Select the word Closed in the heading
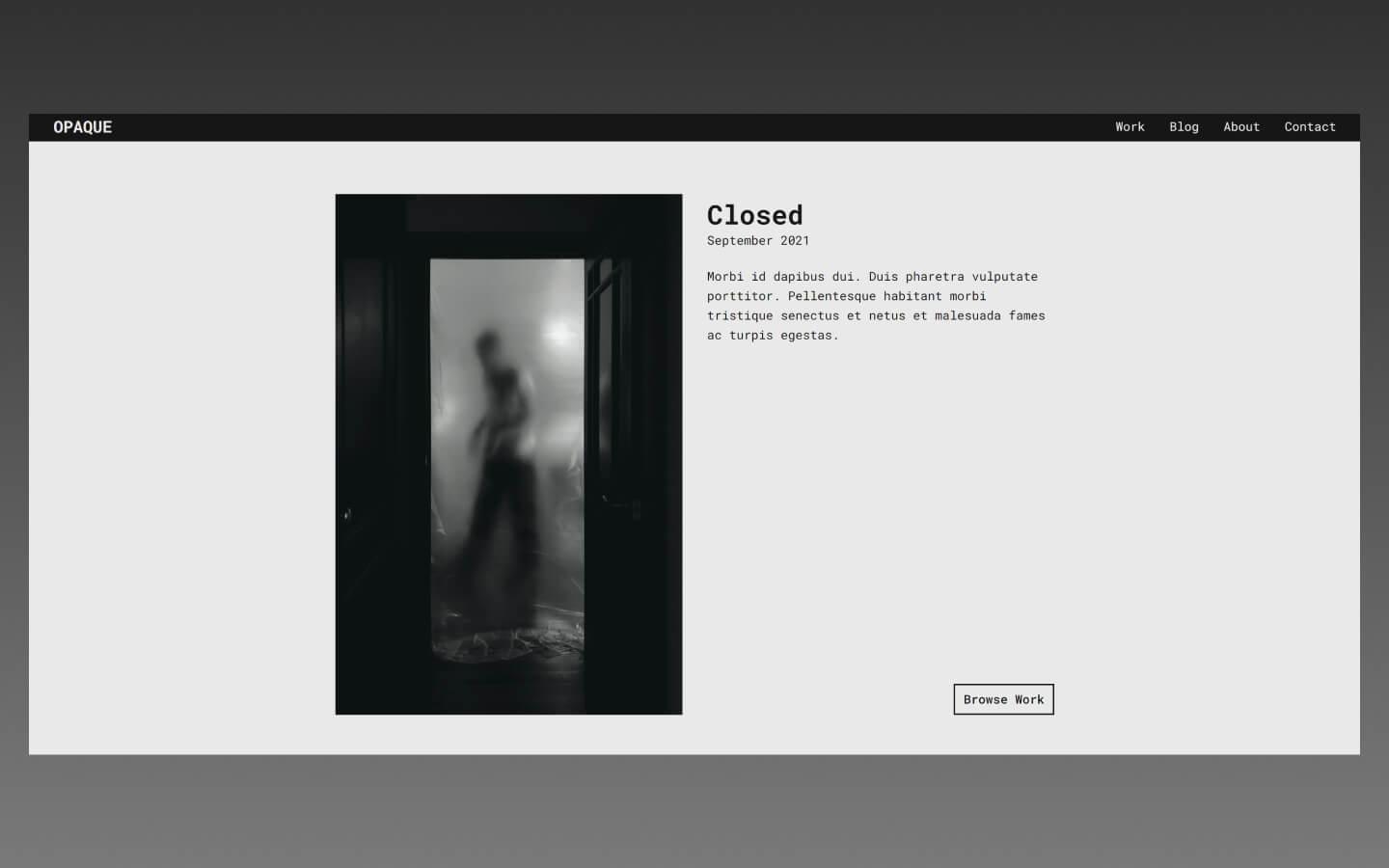The width and height of the screenshot is (1389, 868). [754, 215]
